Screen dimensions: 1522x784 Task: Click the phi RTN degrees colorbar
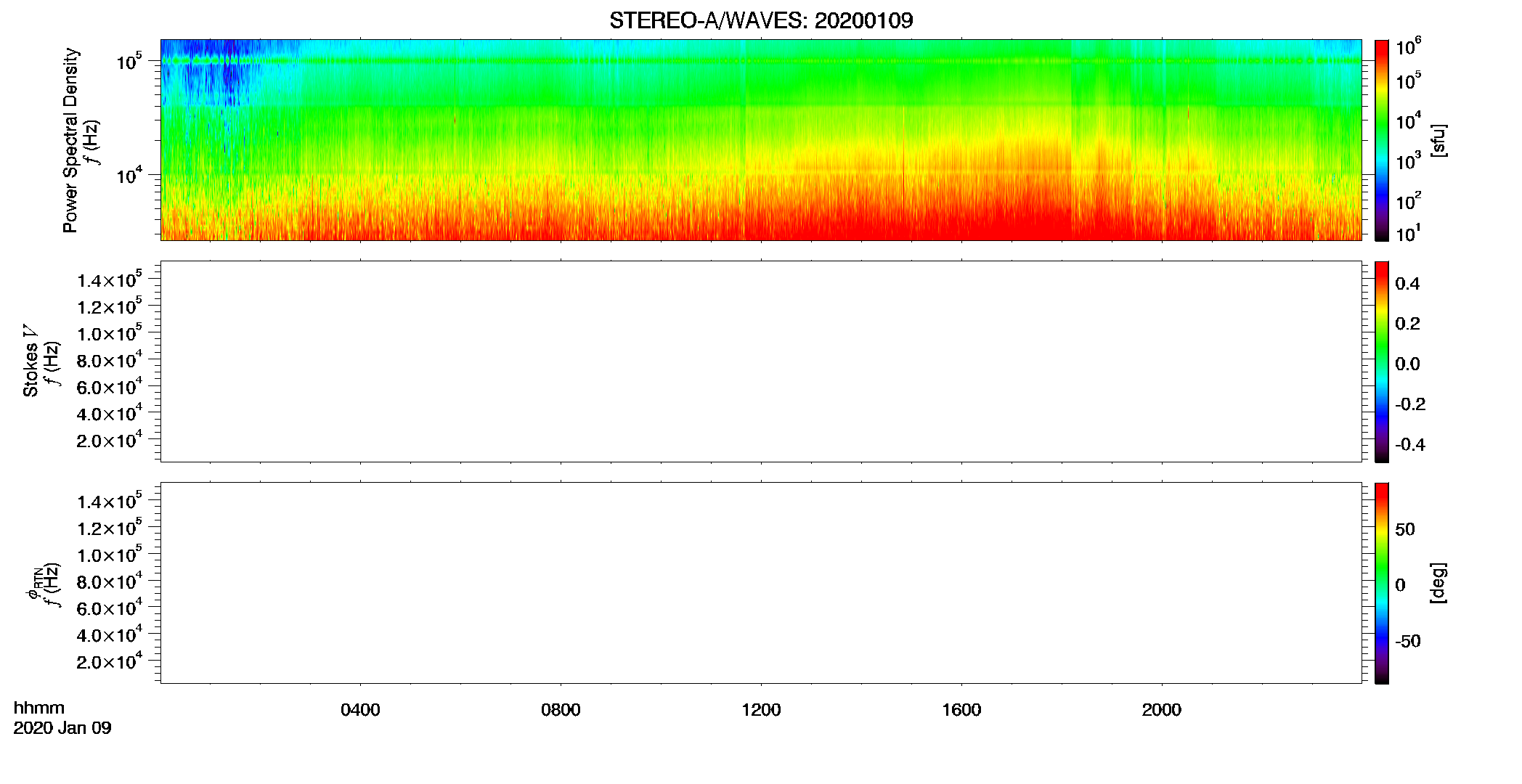pos(1381,583)
